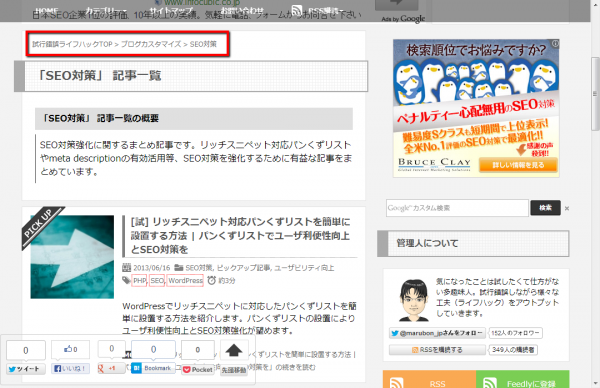Click the up arrow 先頭移動 icon
The image size is (600, 388).
pyautogui.click(x=234, y=350)
